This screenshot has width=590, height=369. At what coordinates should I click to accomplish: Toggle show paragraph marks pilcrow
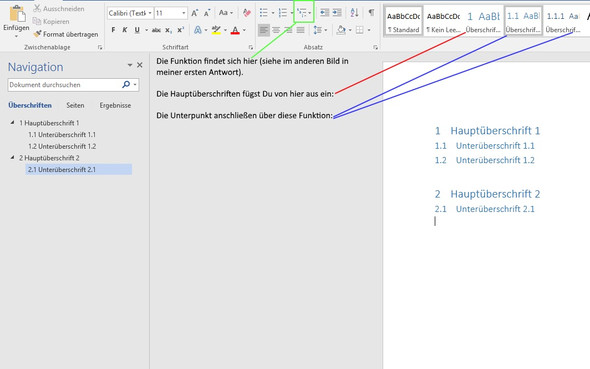click(x=371, y=13)
